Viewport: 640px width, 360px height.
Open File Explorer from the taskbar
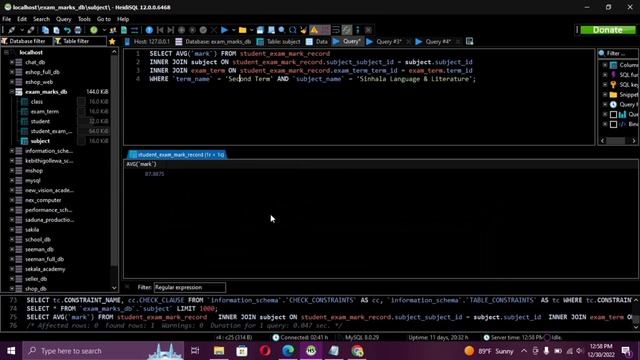219,351
